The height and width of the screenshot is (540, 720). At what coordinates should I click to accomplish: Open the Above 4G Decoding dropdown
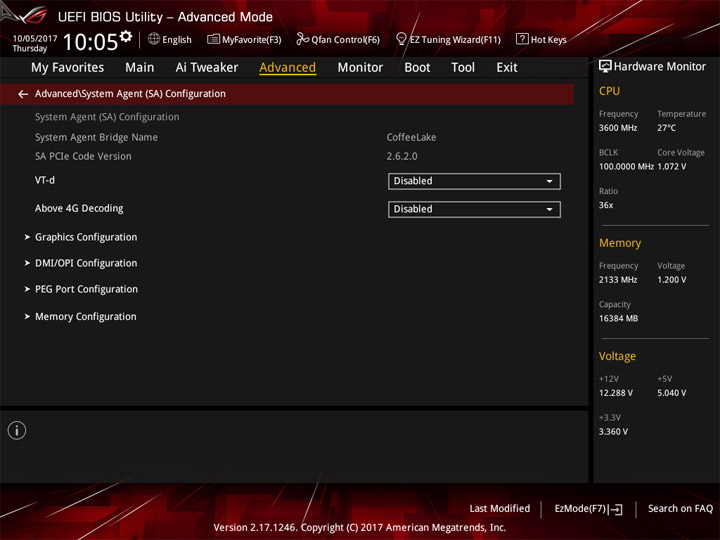[x=474, y=209]
